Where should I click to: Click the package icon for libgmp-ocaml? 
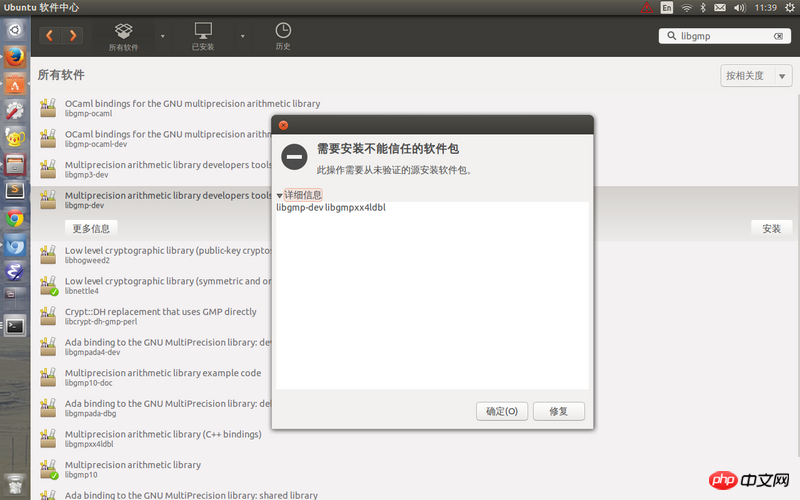point(48,108)
